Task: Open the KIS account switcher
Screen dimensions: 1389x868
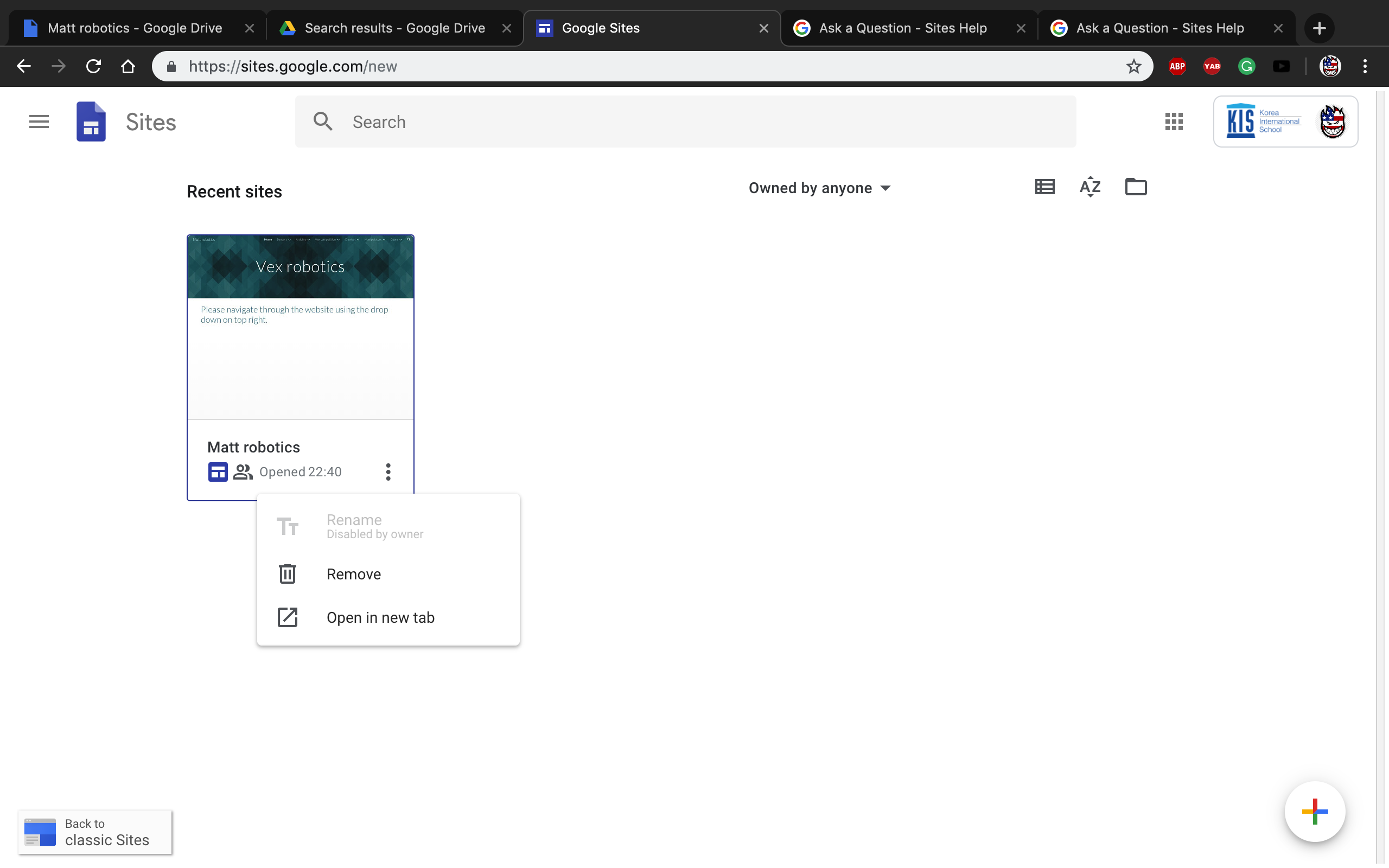Action: pyautogui.click(x=1285, y=122)
